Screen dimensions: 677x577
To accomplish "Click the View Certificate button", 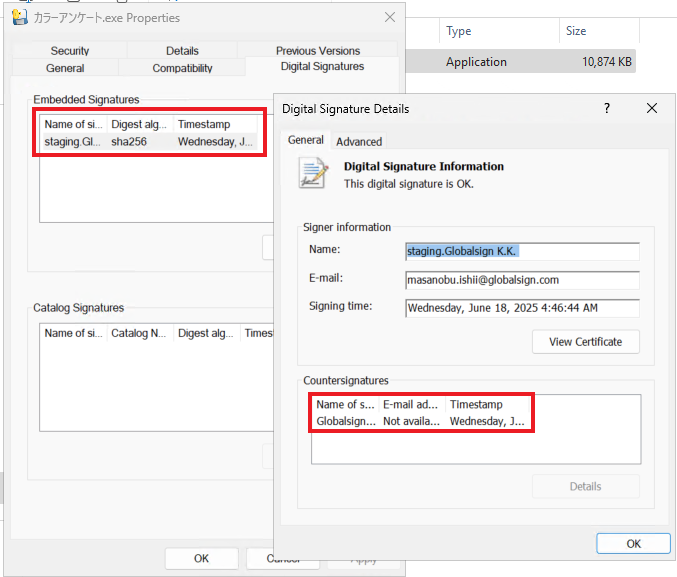I will coord(585,342).
